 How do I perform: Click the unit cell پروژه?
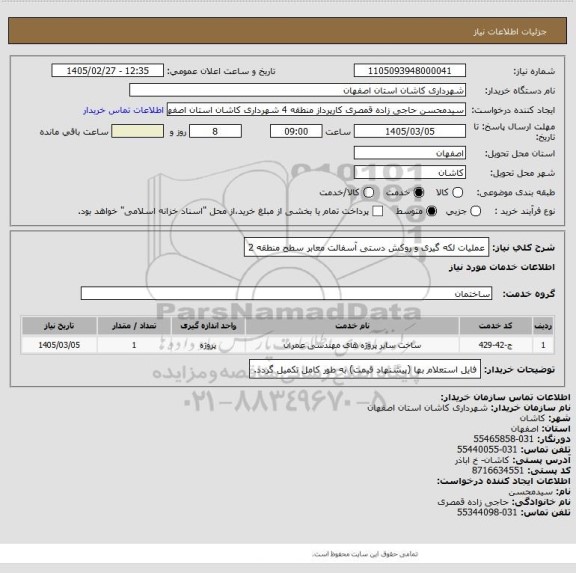click(208, 345)
